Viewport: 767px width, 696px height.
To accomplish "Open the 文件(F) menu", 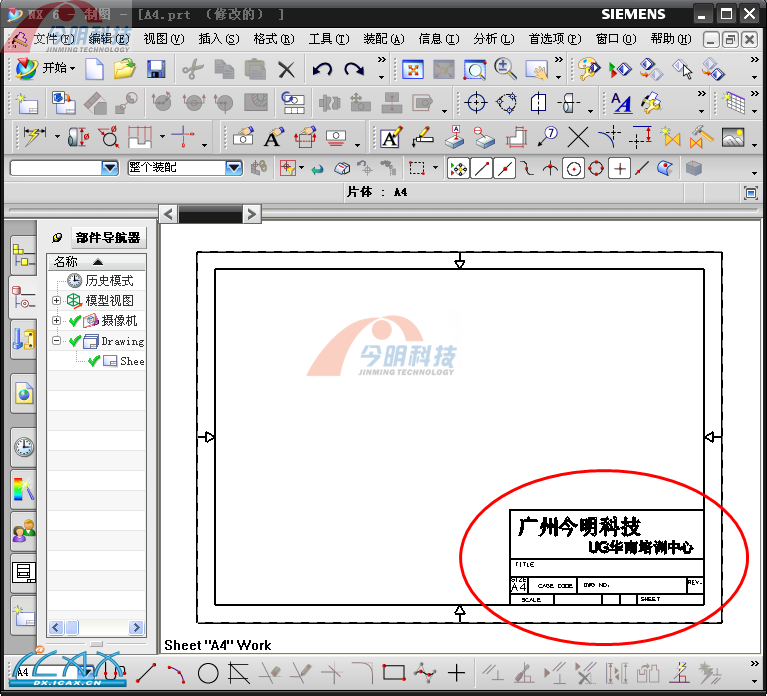I will (54, 39).
